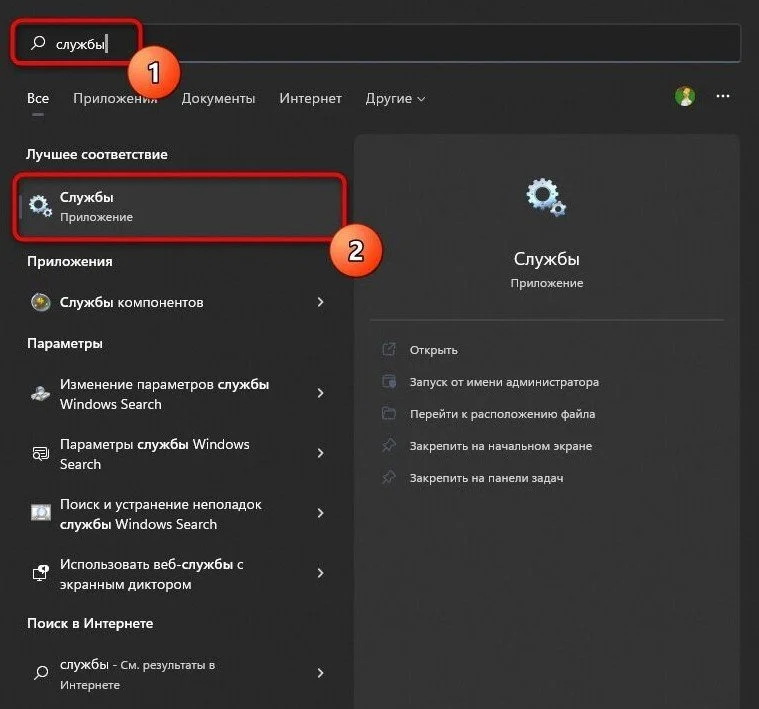The image size is (759, 709).
Task: Switch to the Приложения tab
Action: (x=115, y=98)
